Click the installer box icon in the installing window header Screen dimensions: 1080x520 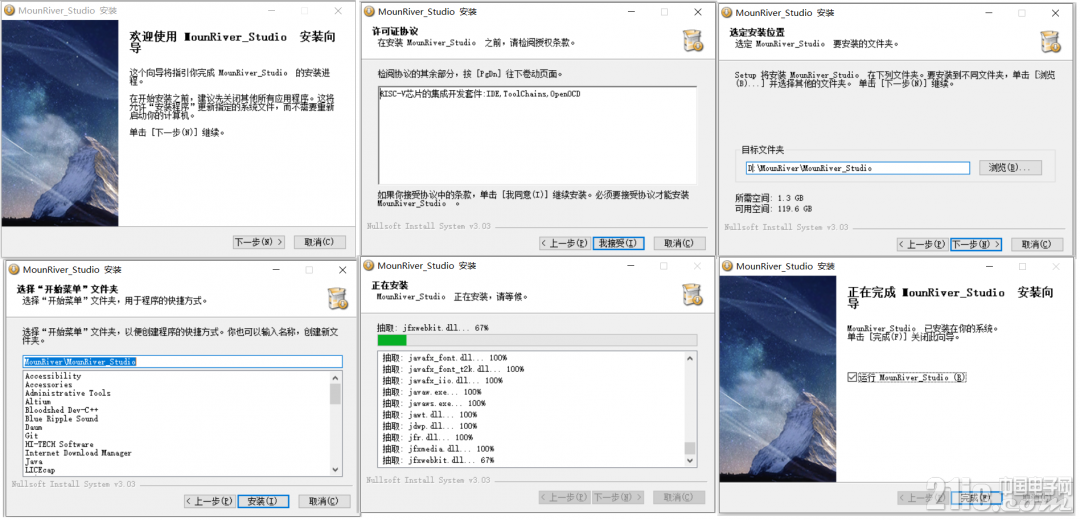coord(692,294)
